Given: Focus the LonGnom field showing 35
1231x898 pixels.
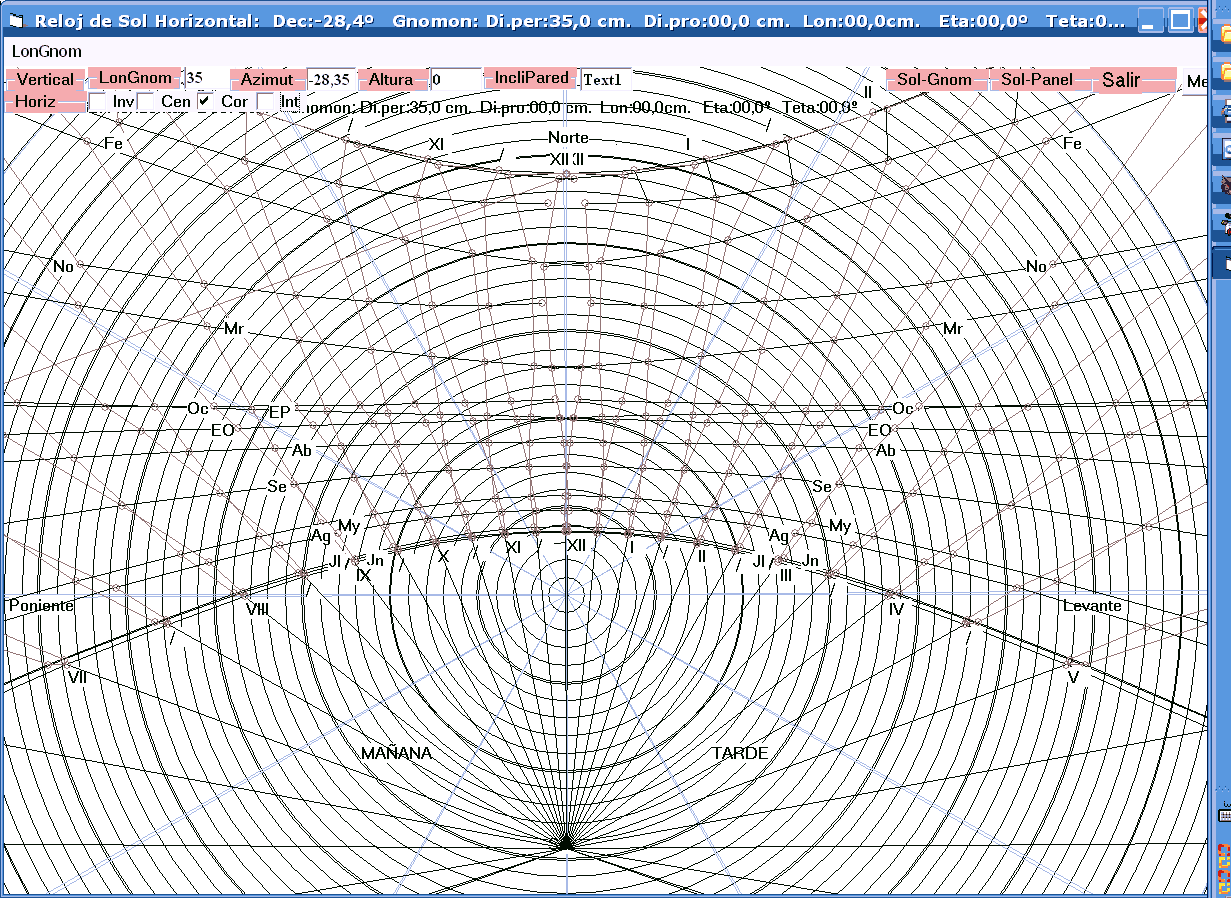Looking at the screenshot, I should [206, 79].
